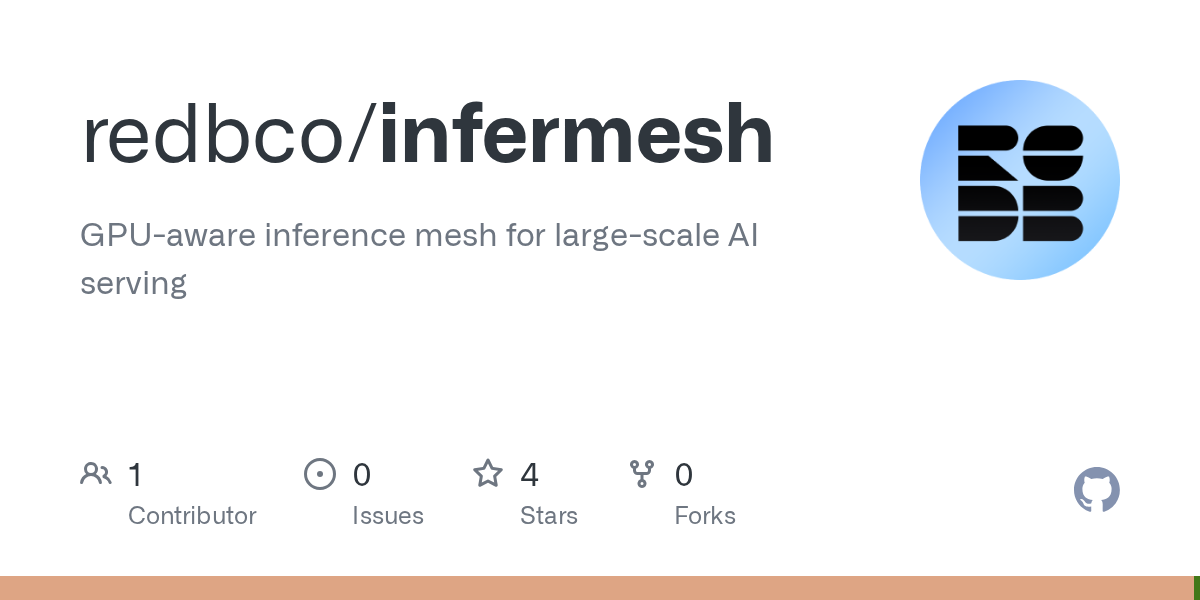Open the Forks label
Image resolution: width=1200 pixels, height=600 pixels.
click(705, 516)
